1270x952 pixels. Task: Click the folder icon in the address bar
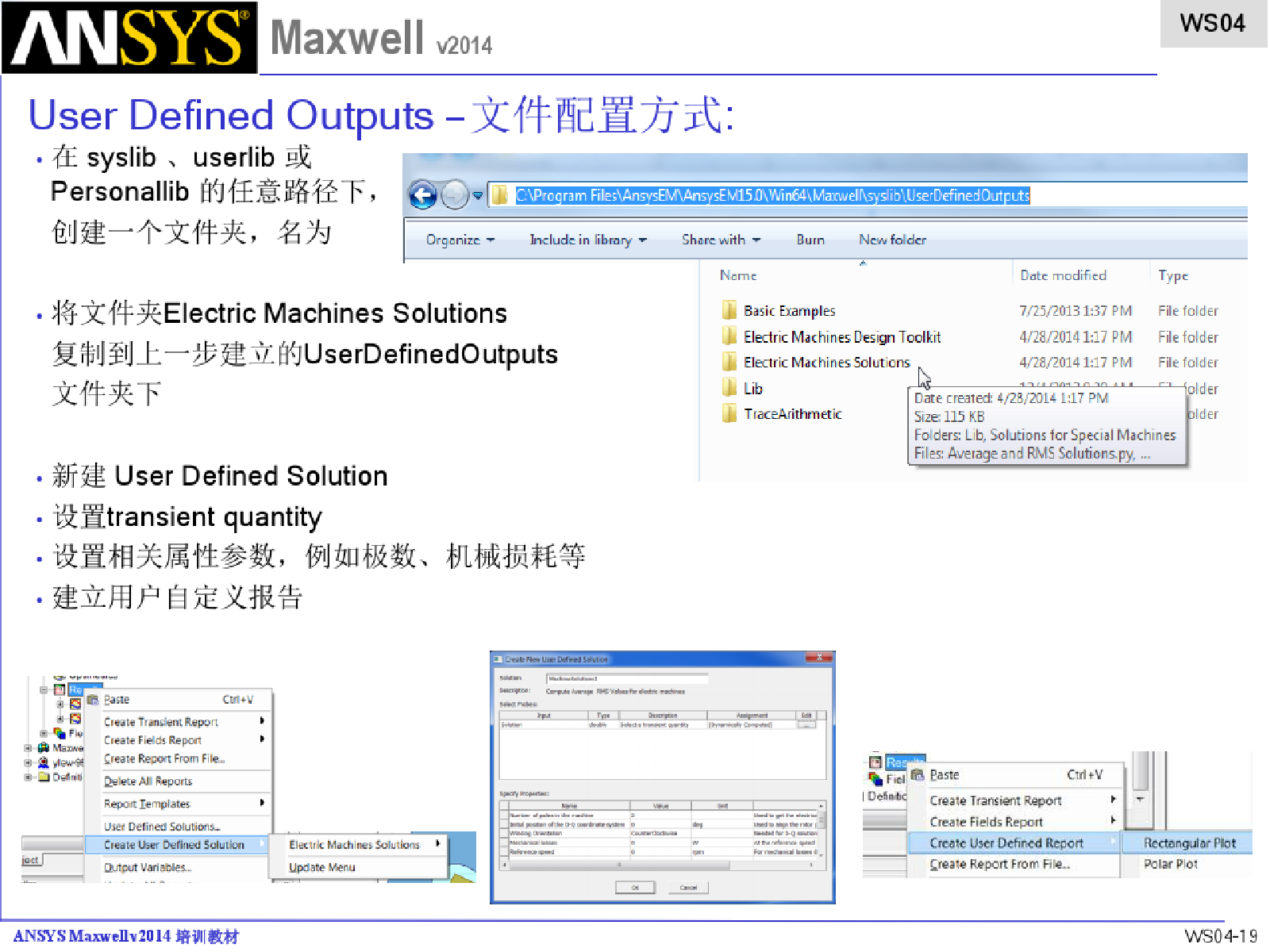tap(499, 195)
